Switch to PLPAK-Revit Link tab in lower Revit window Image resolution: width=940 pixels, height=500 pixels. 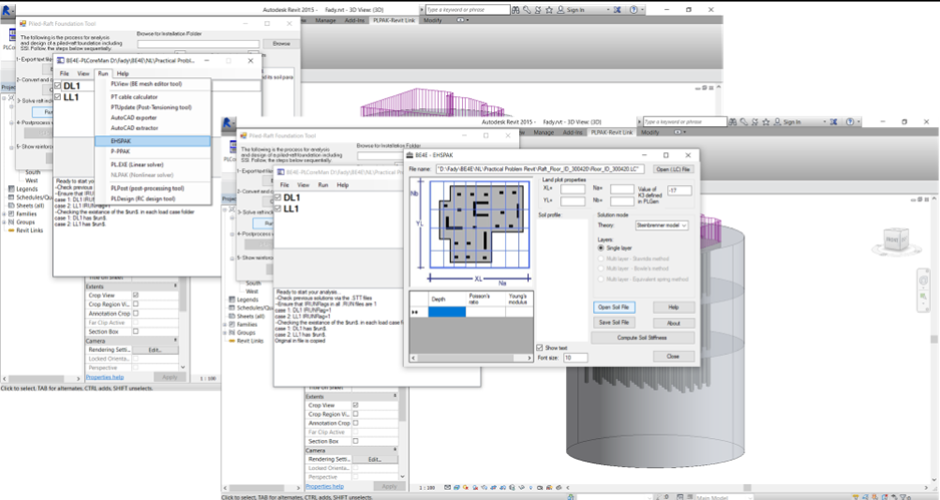pos(611,132)
